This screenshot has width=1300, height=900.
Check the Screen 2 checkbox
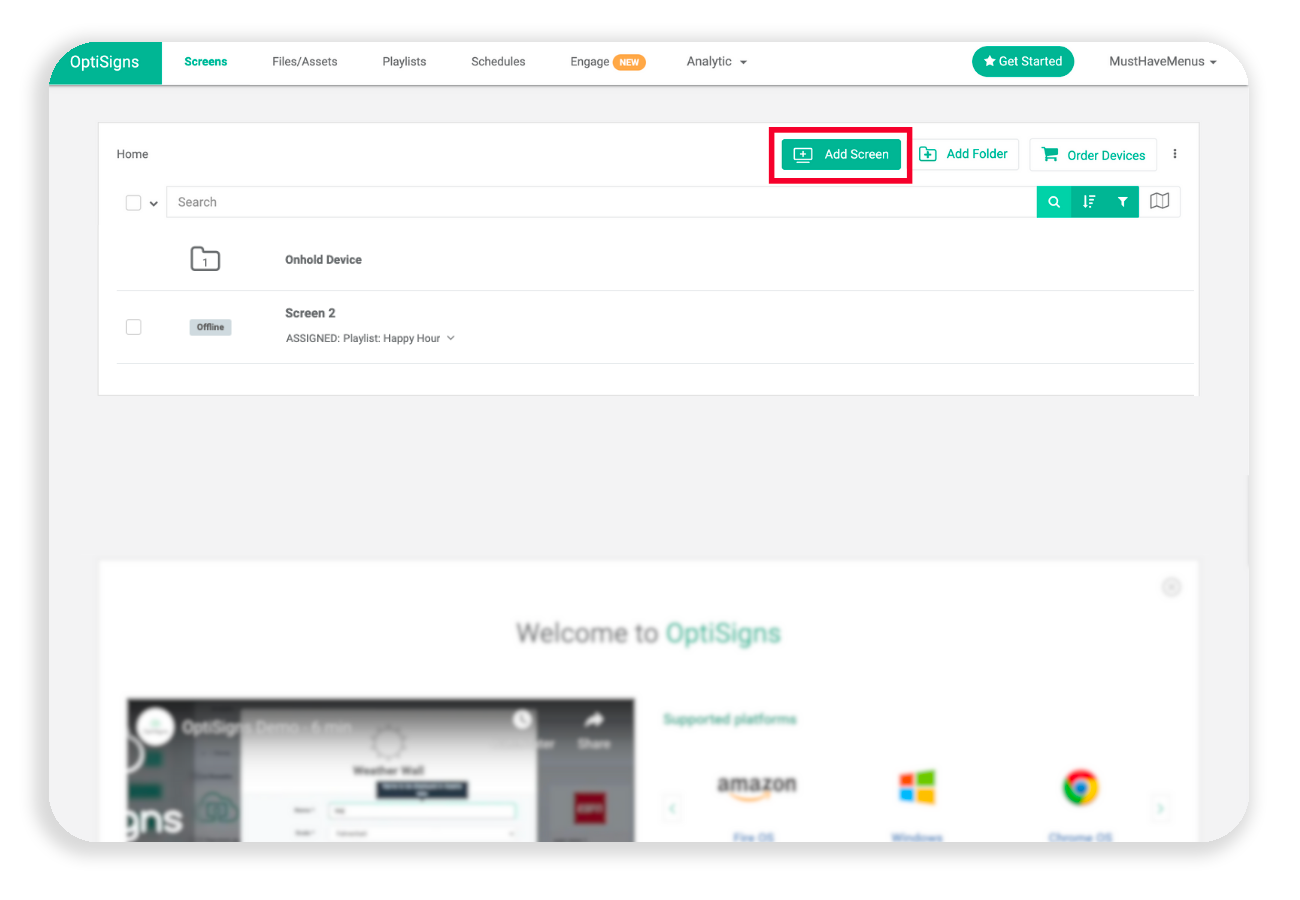point(133,327)
